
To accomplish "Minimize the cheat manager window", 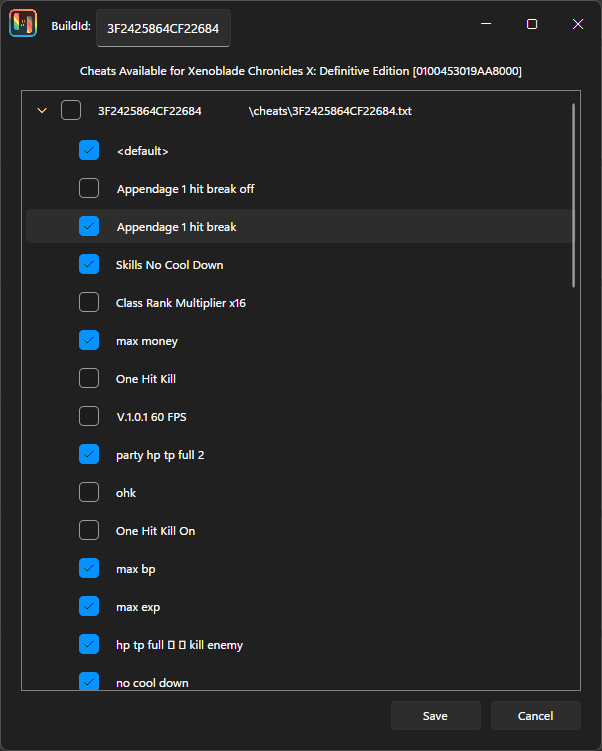I will click(486, 23).
